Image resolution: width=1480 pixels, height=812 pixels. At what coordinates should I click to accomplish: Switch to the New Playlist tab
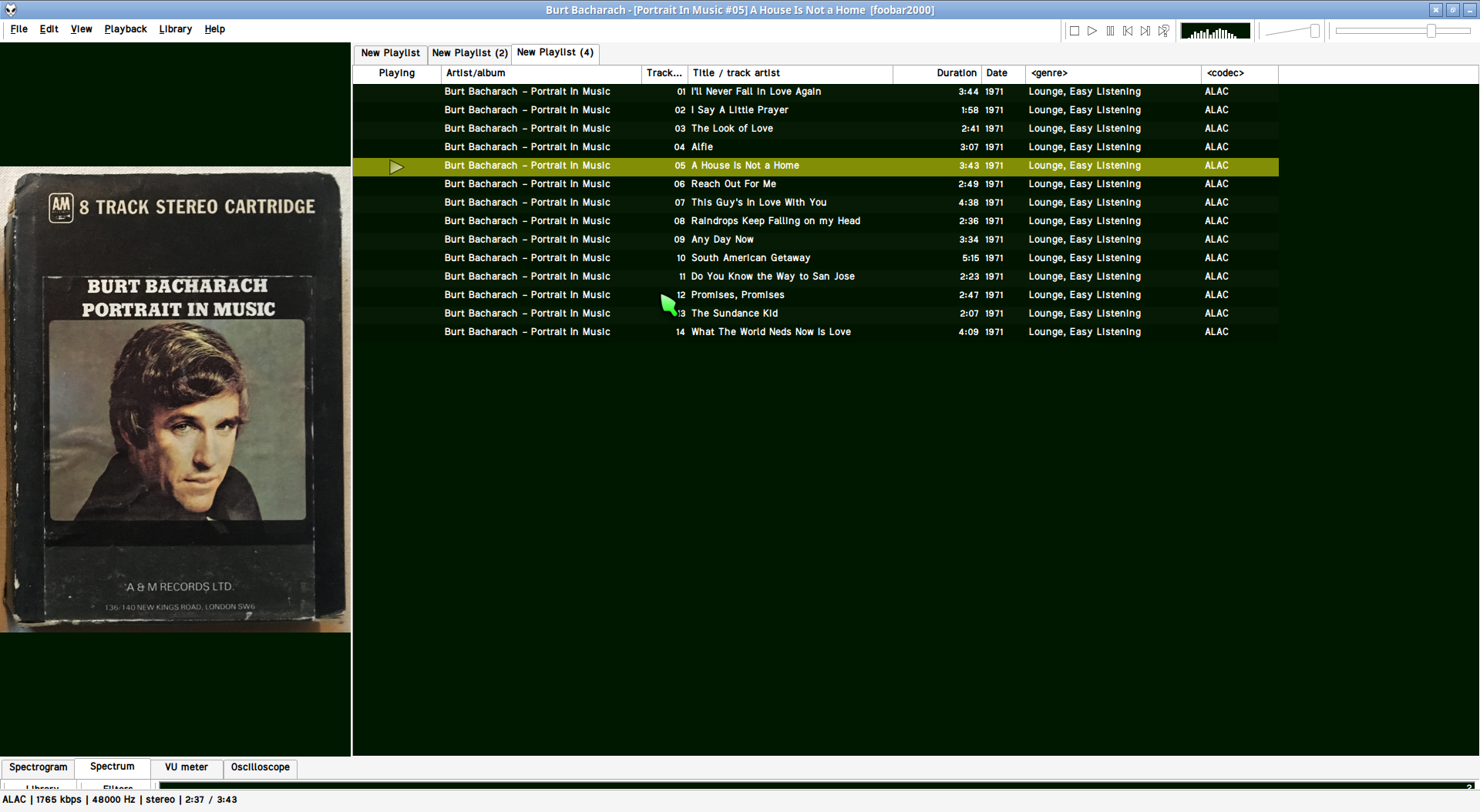391,53
